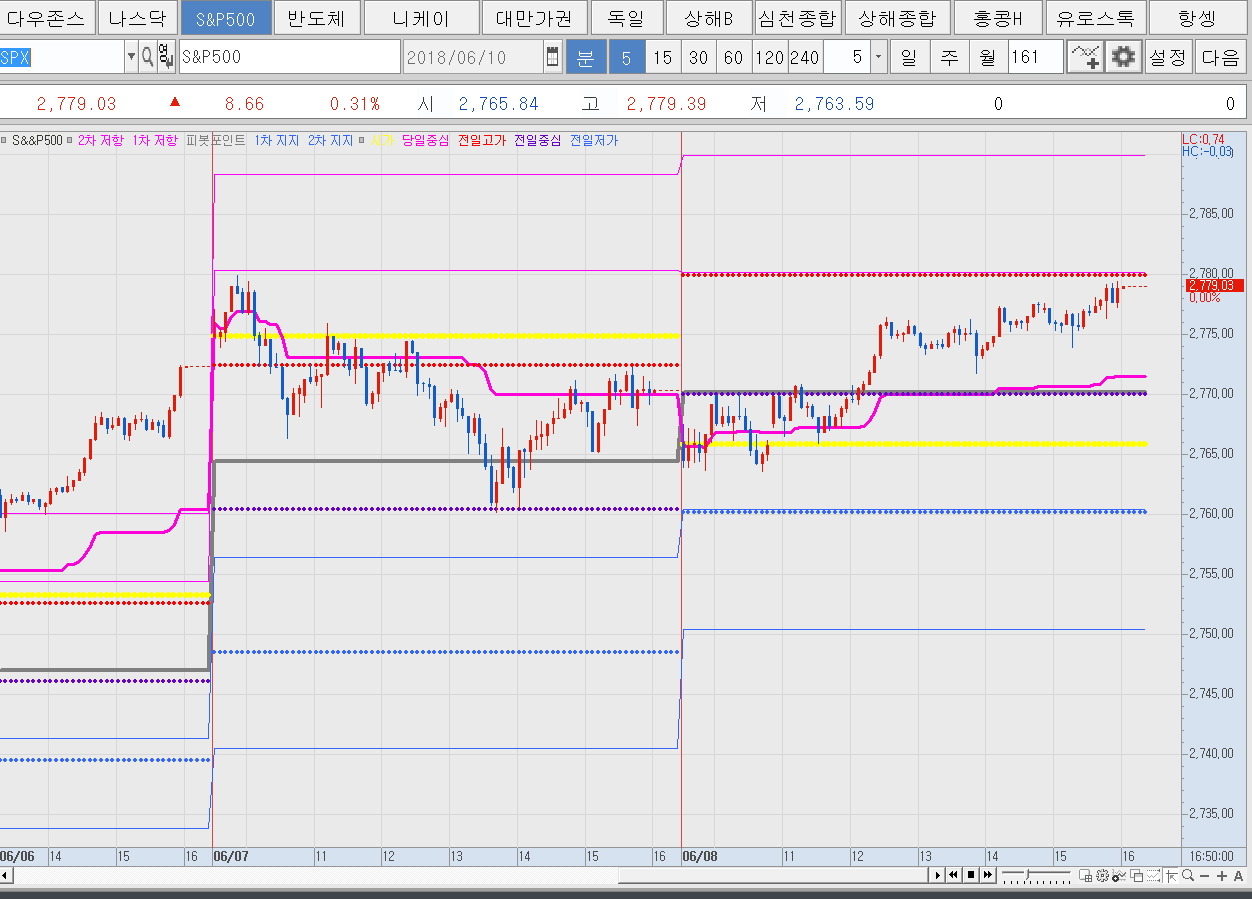Toggle the 분 (minute) period button
1252x899 pixels.
coord(586,58)
